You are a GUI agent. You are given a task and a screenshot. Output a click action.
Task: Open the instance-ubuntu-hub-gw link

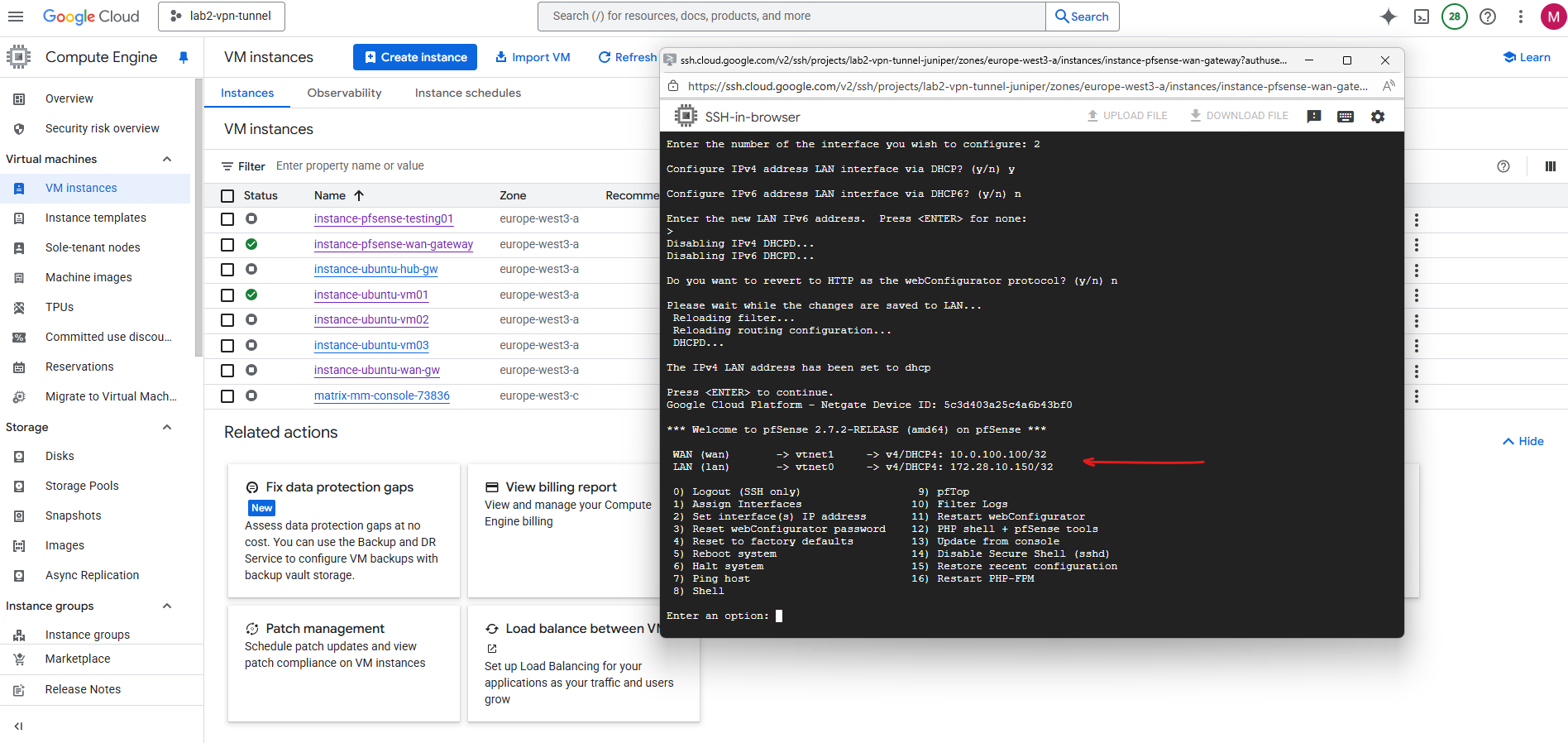[x=375, y=269]
